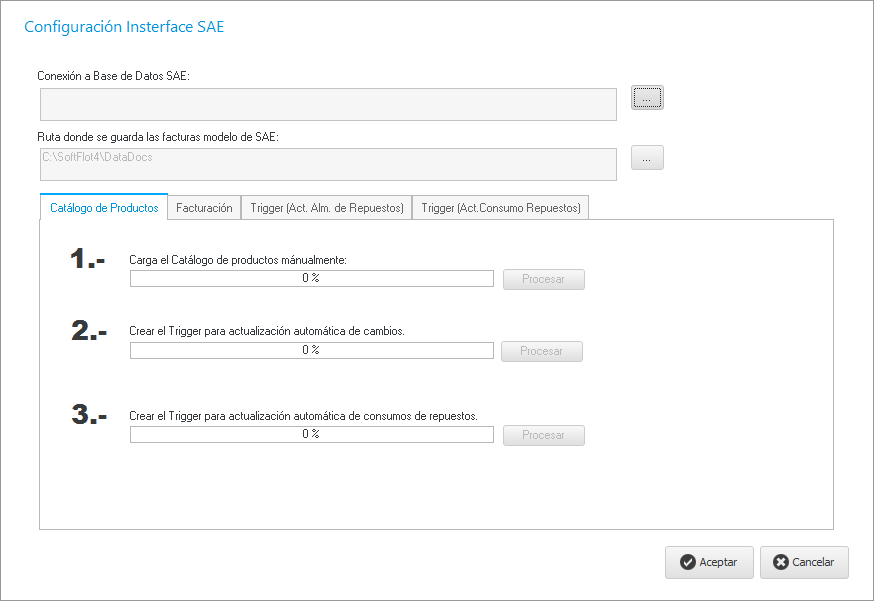874x601 pixels.
Task: Click the large step 3 number graphic
Action: pos(89,415)
